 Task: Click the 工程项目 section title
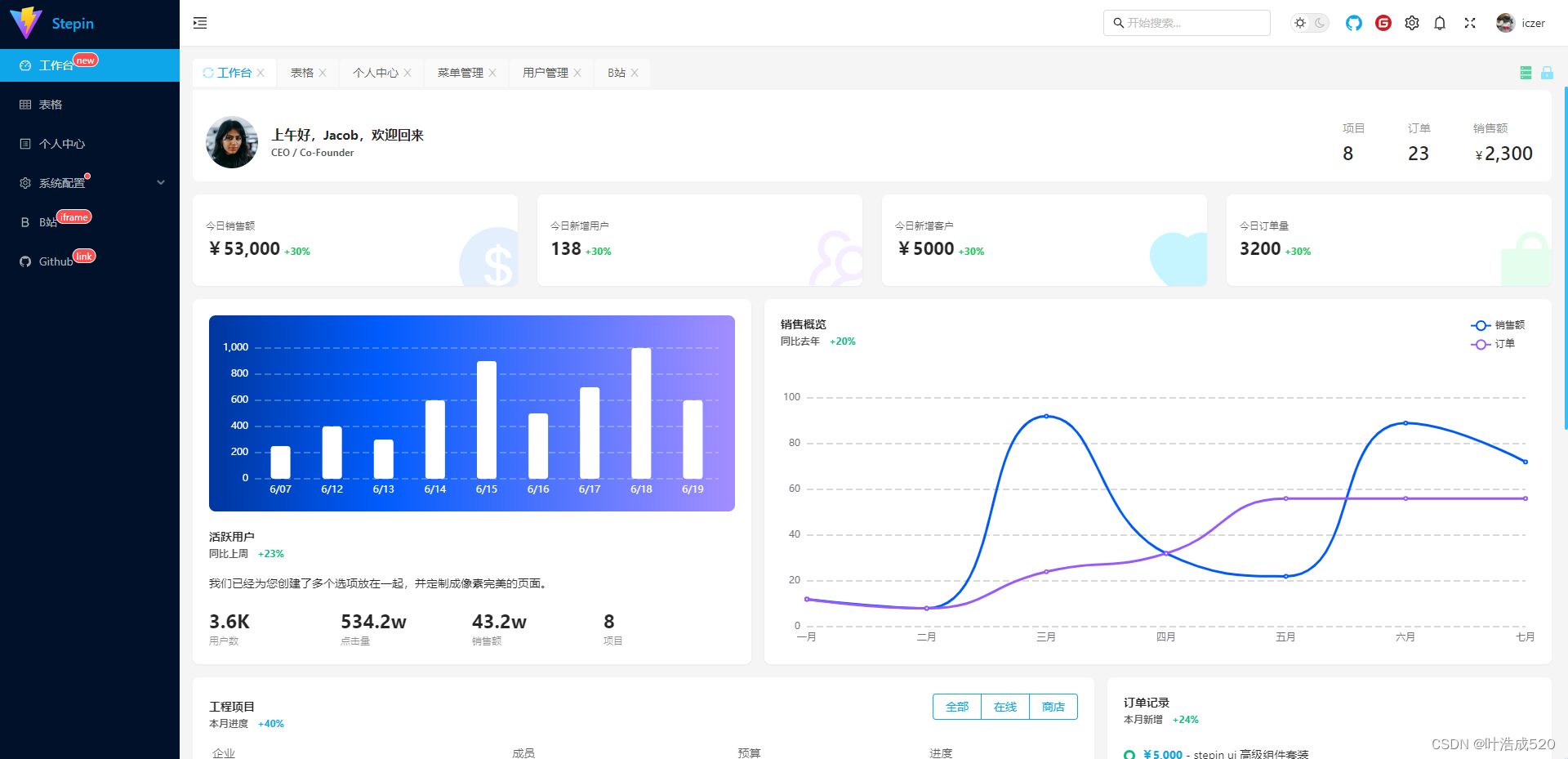[x=232, y=707]
